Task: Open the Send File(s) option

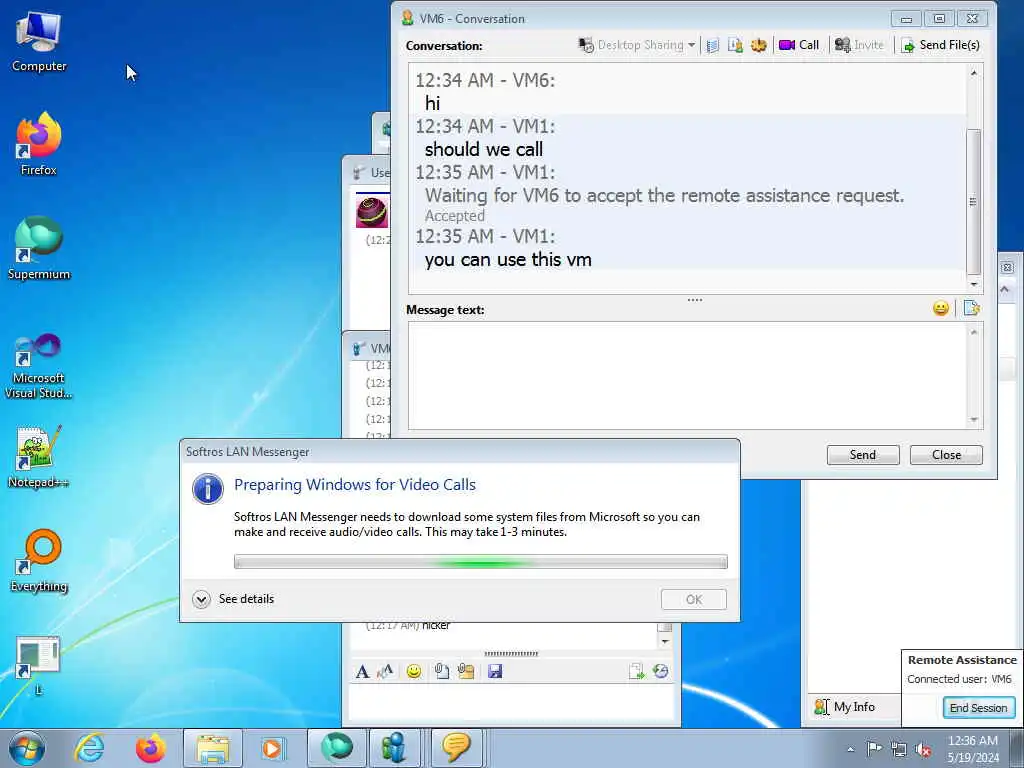Action: click(940, 45)
